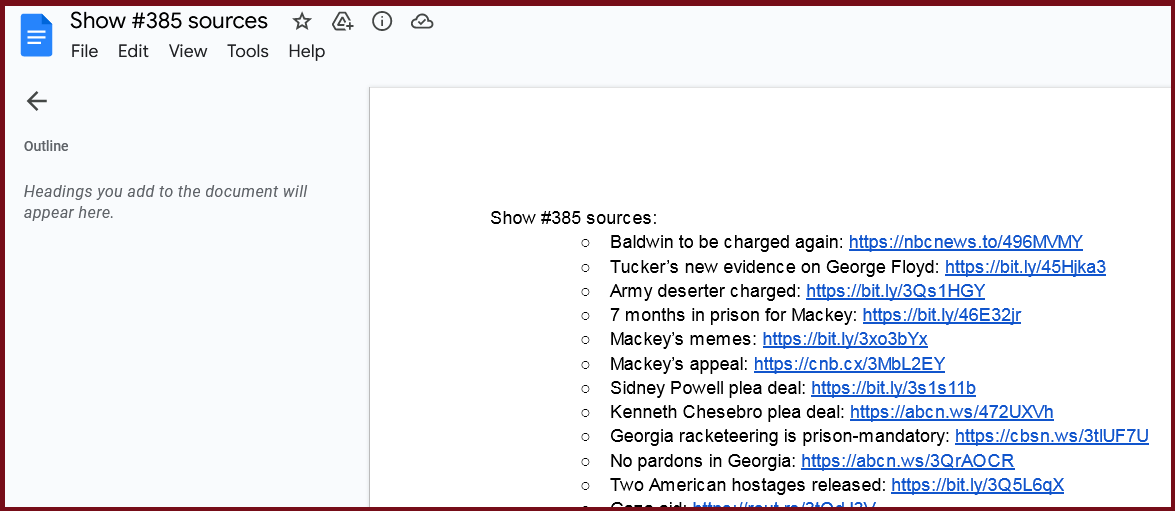Click the 'Sidney Powell plea deal' text

708,388
